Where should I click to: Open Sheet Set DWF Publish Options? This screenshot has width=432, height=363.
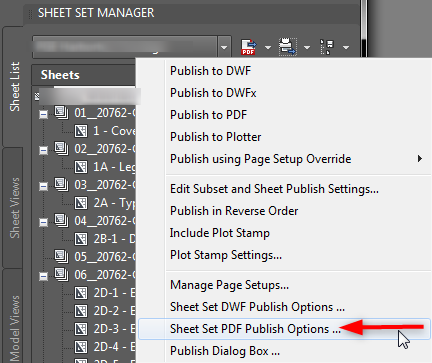257,307
